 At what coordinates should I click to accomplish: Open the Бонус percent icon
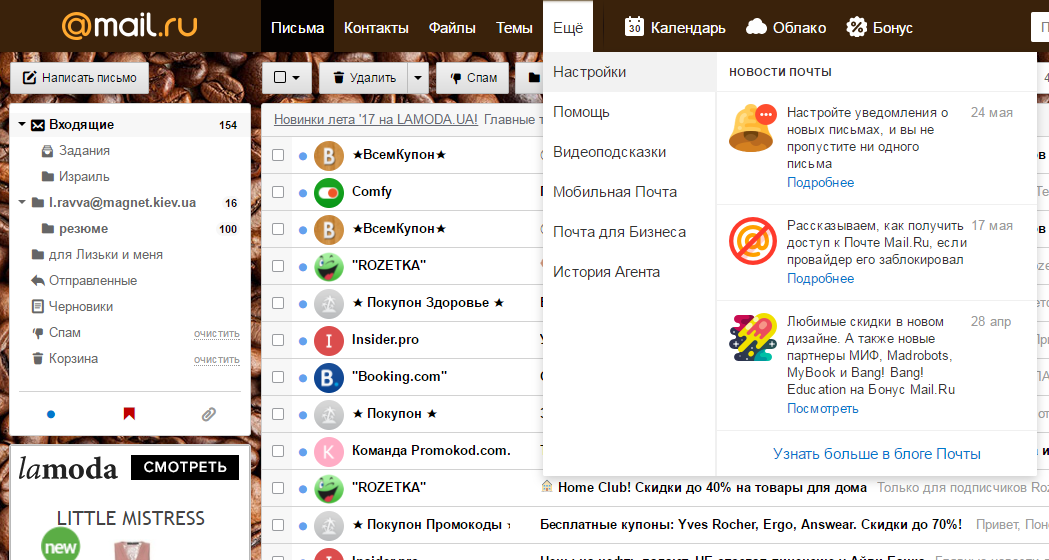point(856,27)
